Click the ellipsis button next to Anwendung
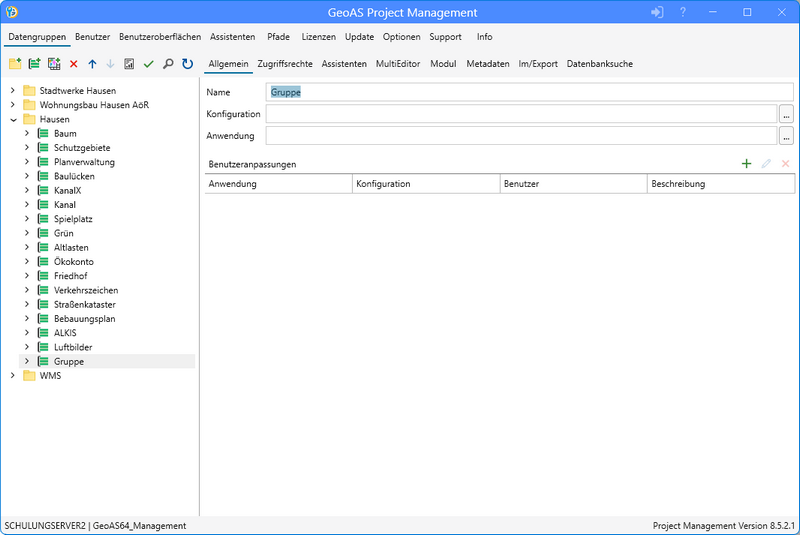800x535 pixels. pyautogui.click(x=786, y=135)
